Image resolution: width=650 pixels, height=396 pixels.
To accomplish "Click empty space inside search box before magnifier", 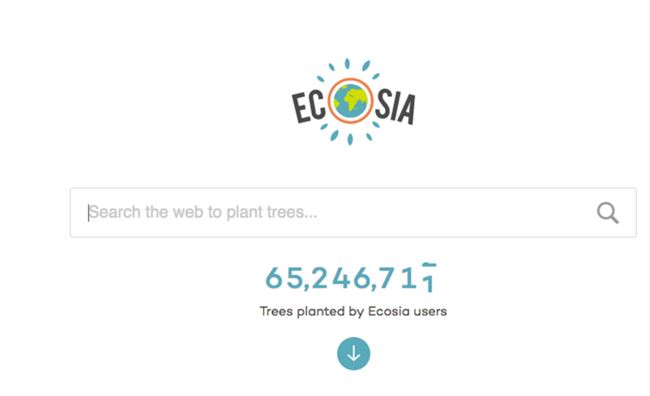I will coord(456,213).
